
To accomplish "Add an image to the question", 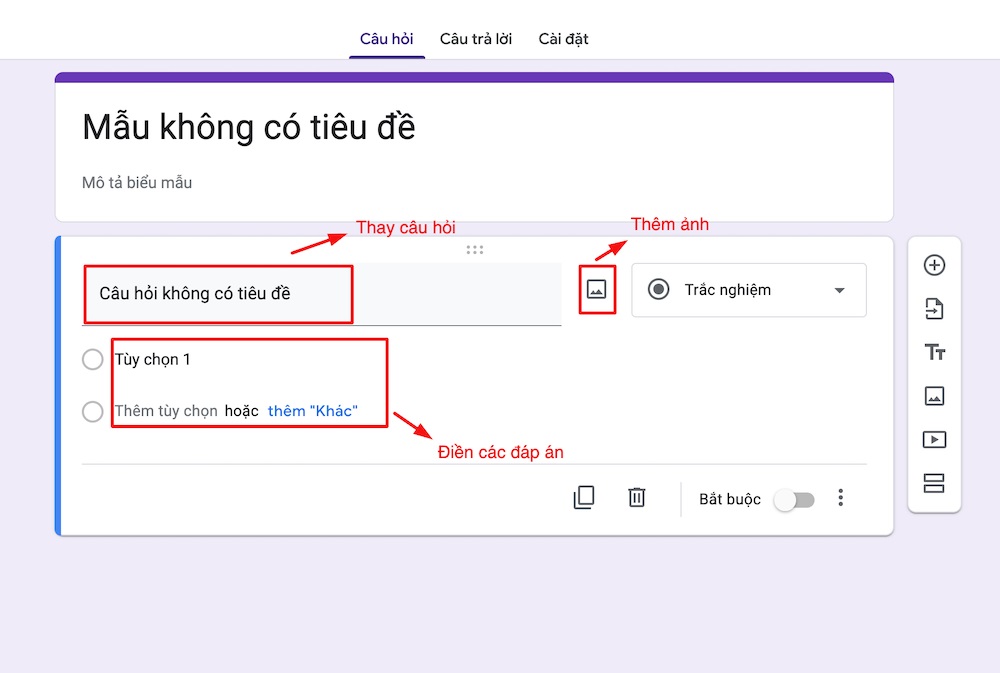I will (597, 289).
